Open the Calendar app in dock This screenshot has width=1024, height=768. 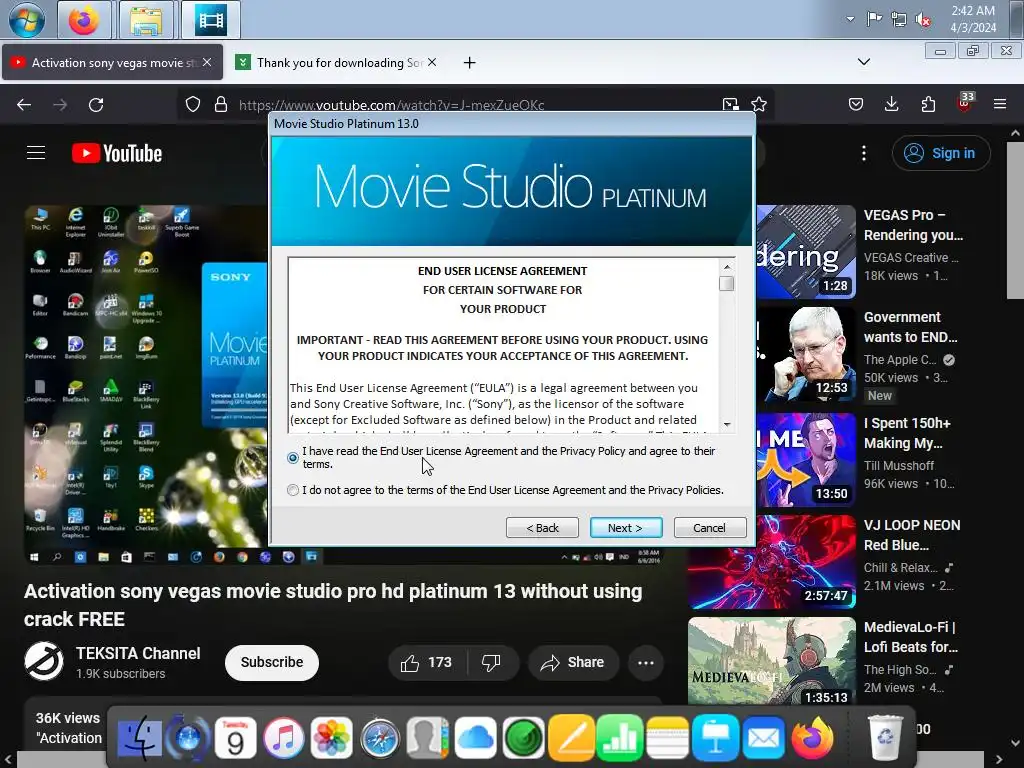[235, 738]
